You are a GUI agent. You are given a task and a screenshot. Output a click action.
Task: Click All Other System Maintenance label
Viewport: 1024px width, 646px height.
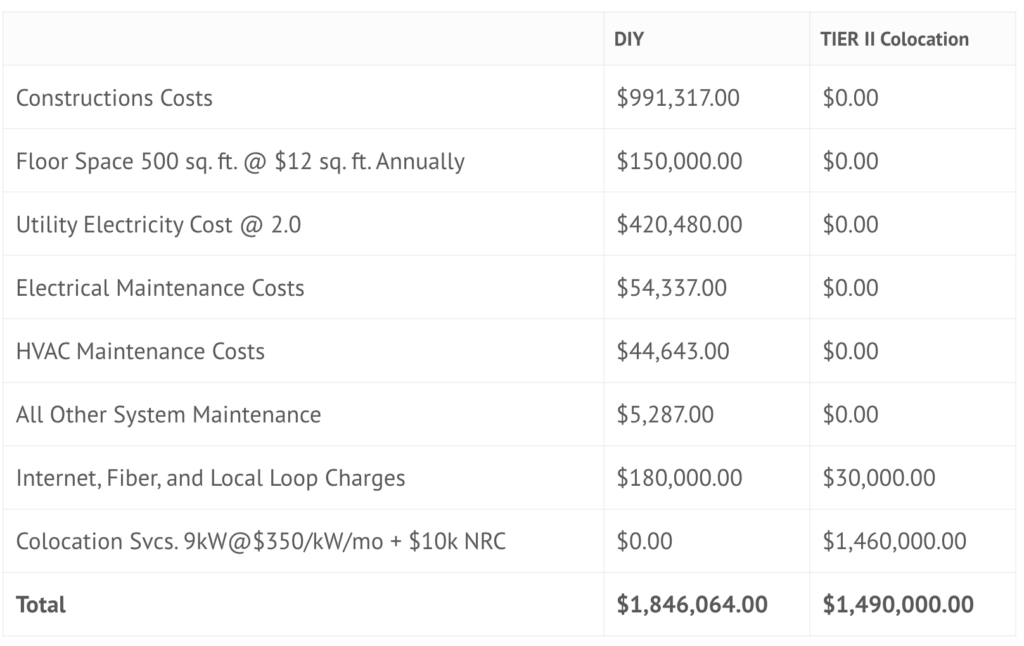click(x=168, y=414)
